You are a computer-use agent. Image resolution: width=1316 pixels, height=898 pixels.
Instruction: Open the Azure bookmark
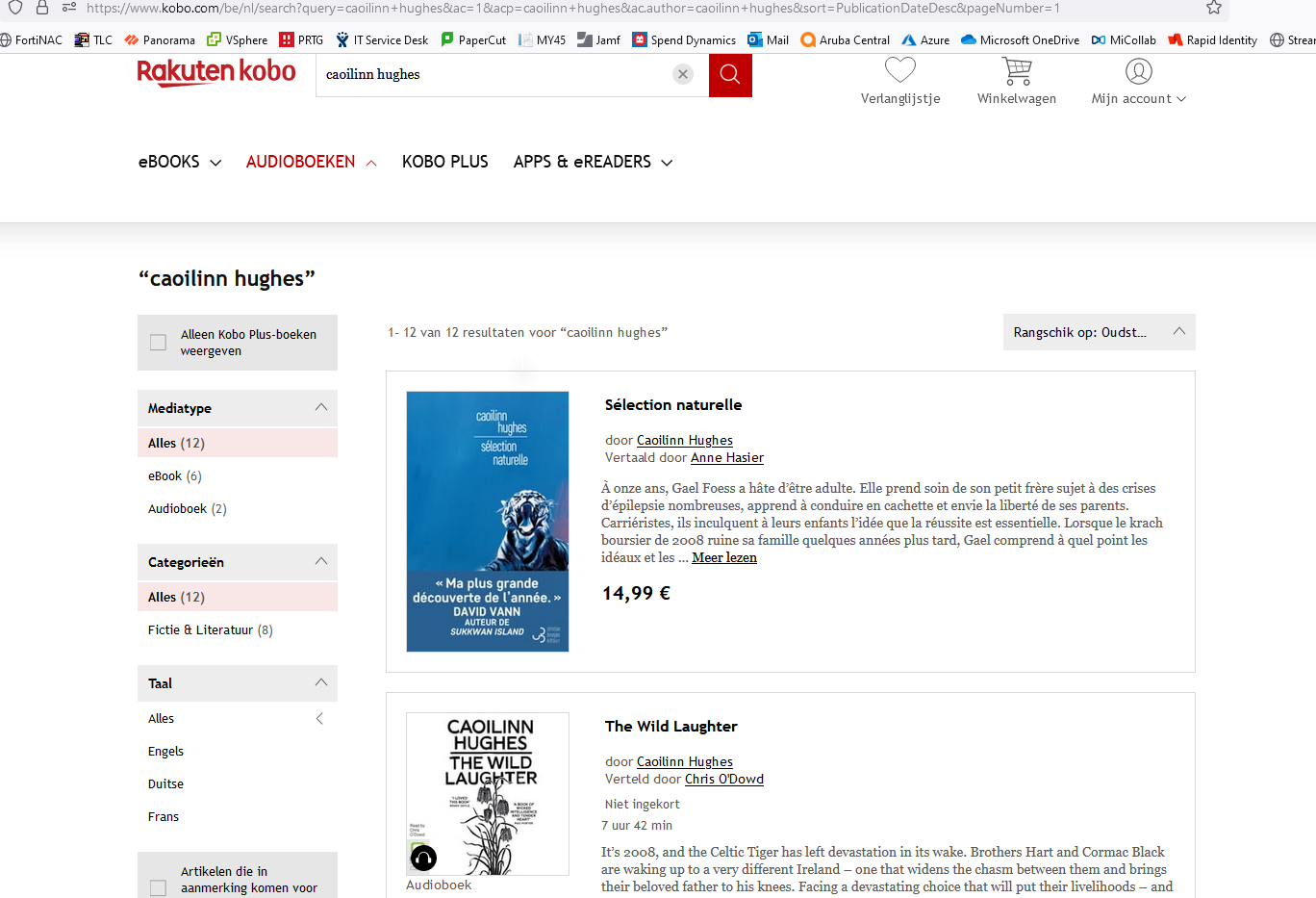[925, 39]
